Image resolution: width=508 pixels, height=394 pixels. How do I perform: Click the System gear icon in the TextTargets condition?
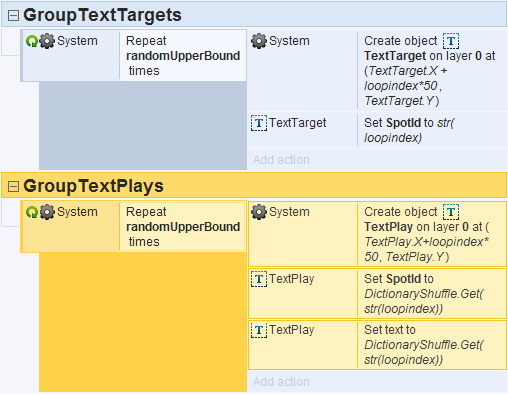tap(47, 41)
